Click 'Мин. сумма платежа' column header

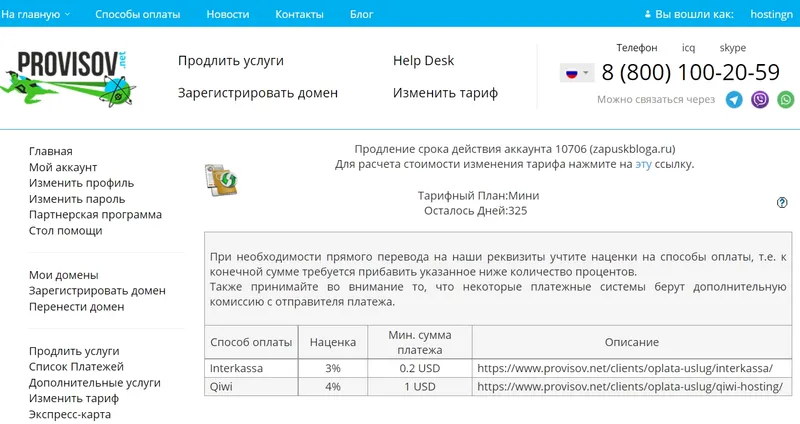point(420,342)
